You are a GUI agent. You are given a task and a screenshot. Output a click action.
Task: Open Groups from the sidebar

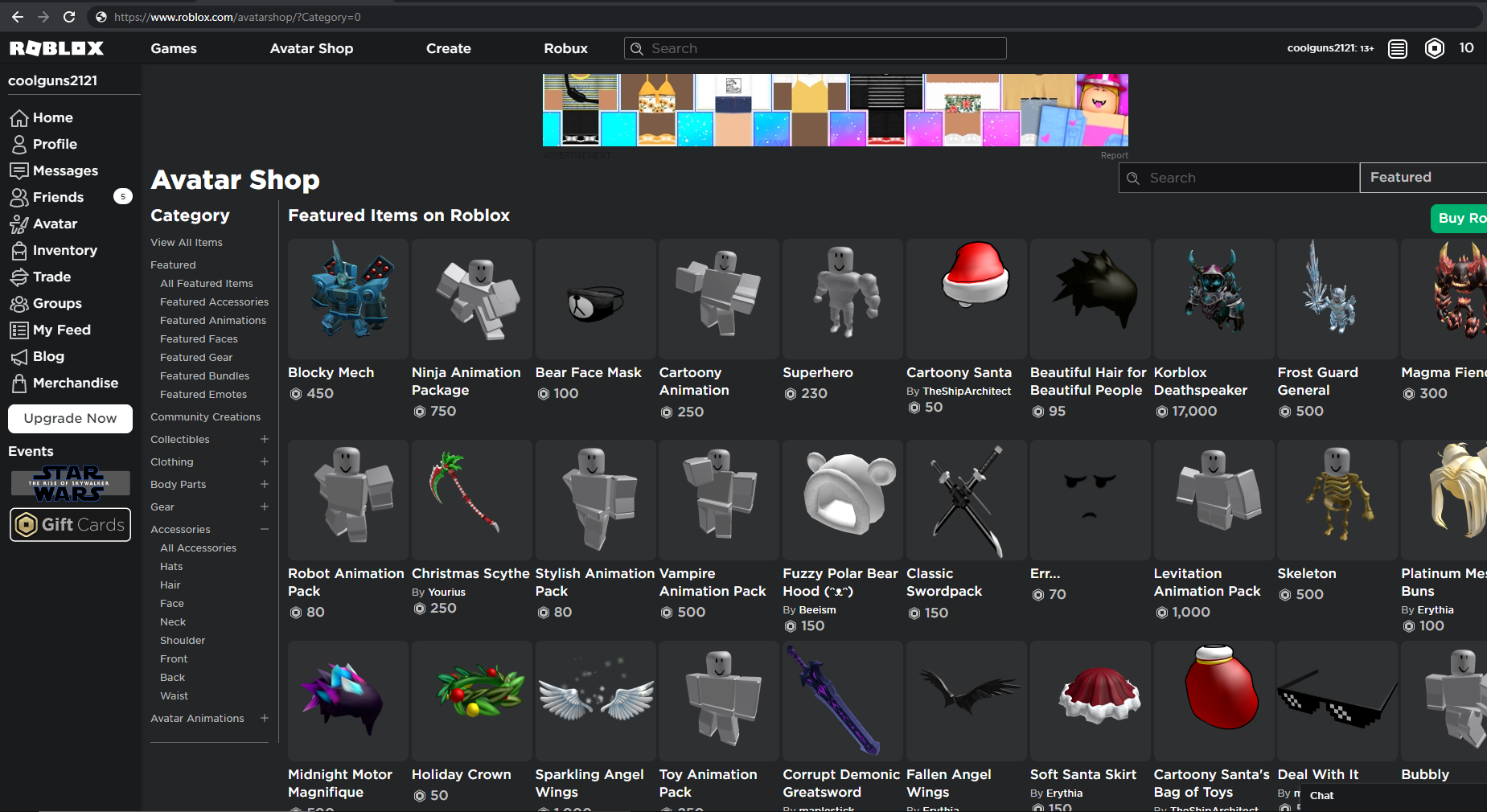(x=56, y=303)
